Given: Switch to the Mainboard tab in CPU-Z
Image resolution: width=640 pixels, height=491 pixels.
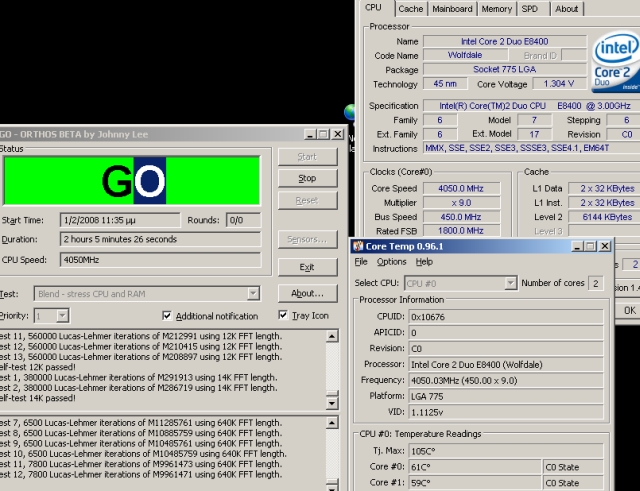Looking at the screenshot, I should (452, 9).
